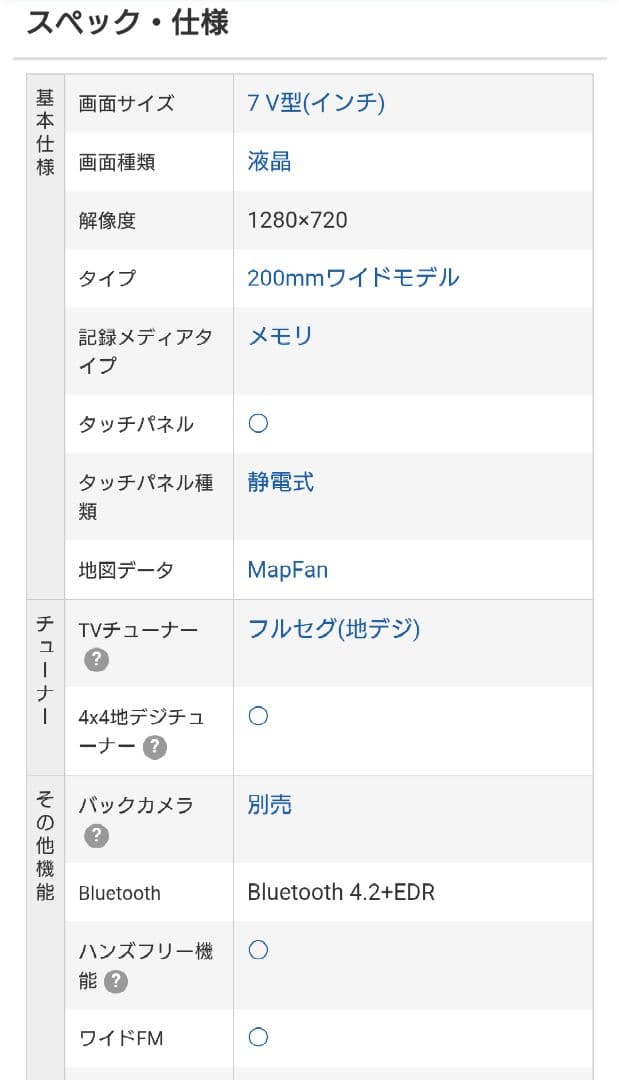Click the circle mark for タッチパネル

coord(258,424)
